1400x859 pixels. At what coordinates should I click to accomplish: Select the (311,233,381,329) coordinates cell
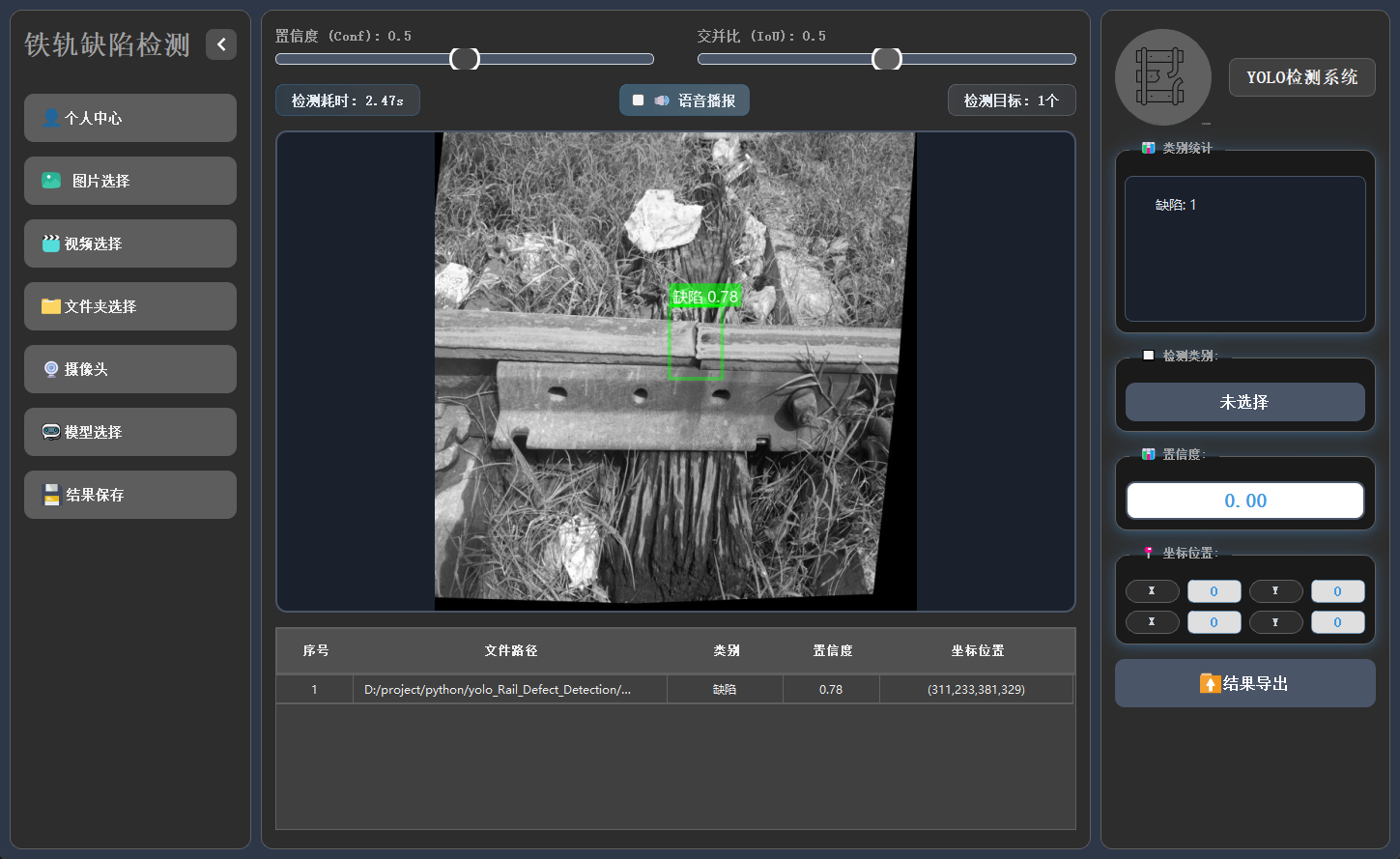(976, 689)
